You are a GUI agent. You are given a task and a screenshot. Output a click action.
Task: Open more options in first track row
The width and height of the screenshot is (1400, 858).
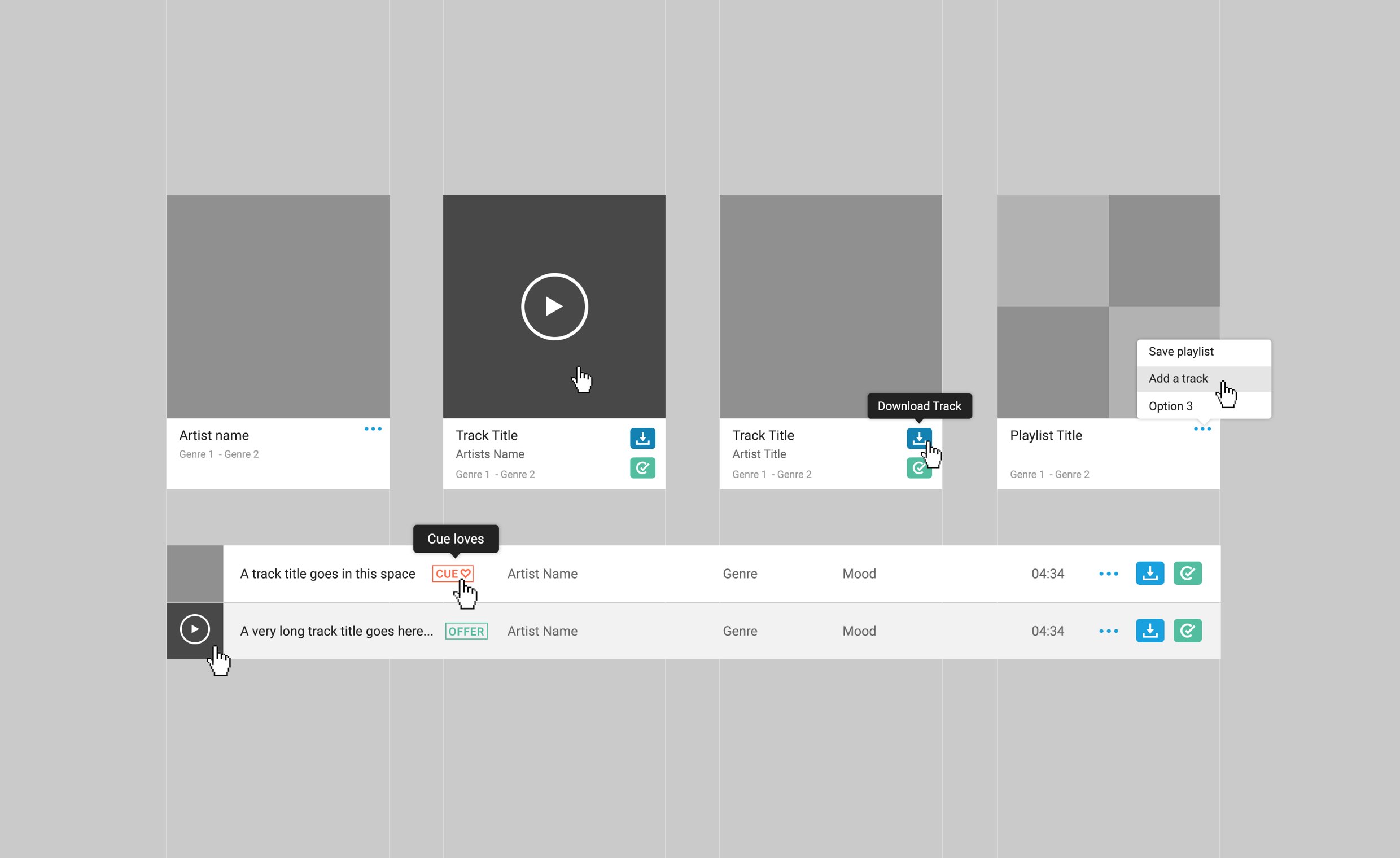click(1108, 574)
